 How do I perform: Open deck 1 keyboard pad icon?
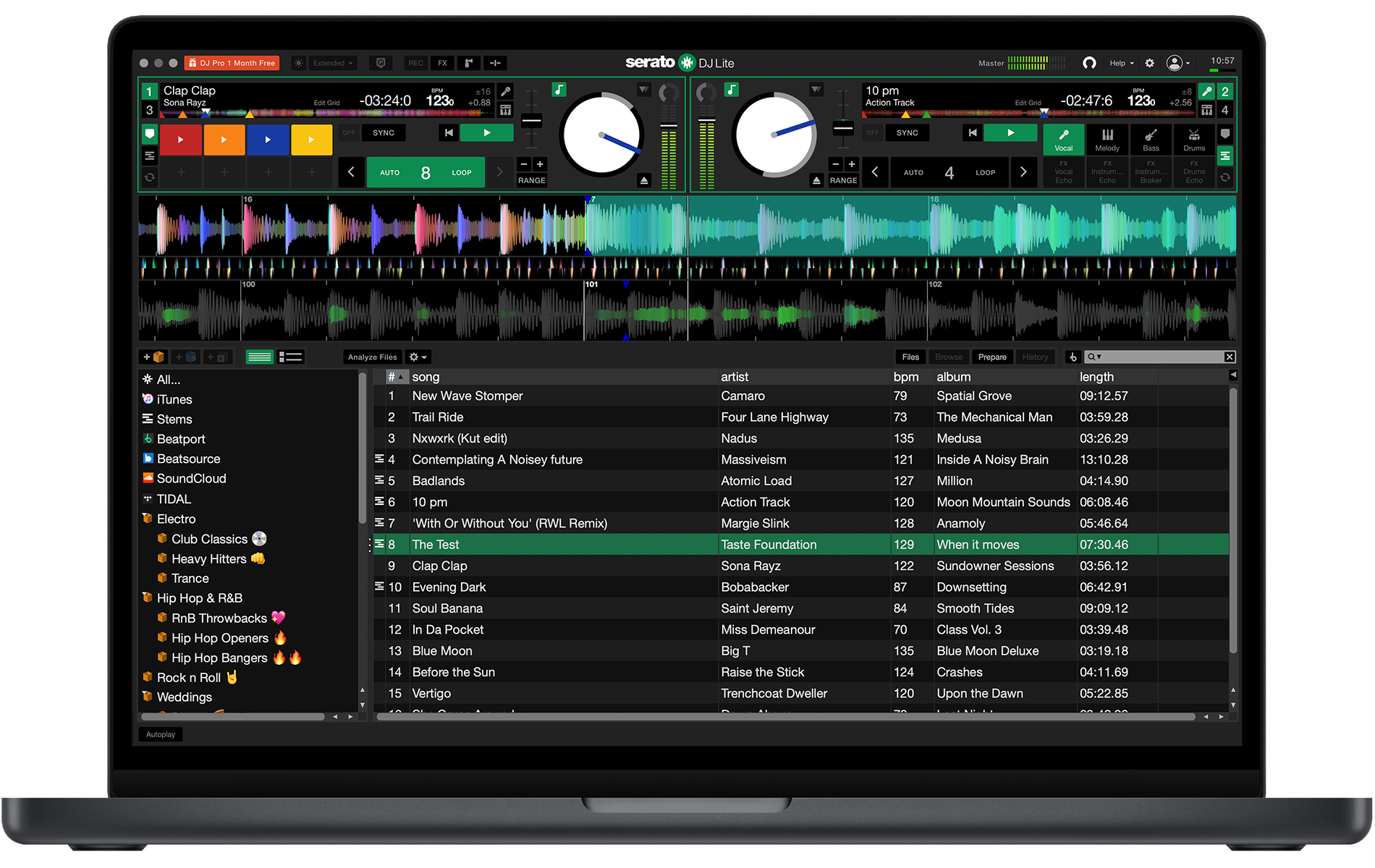click(506, 110)
